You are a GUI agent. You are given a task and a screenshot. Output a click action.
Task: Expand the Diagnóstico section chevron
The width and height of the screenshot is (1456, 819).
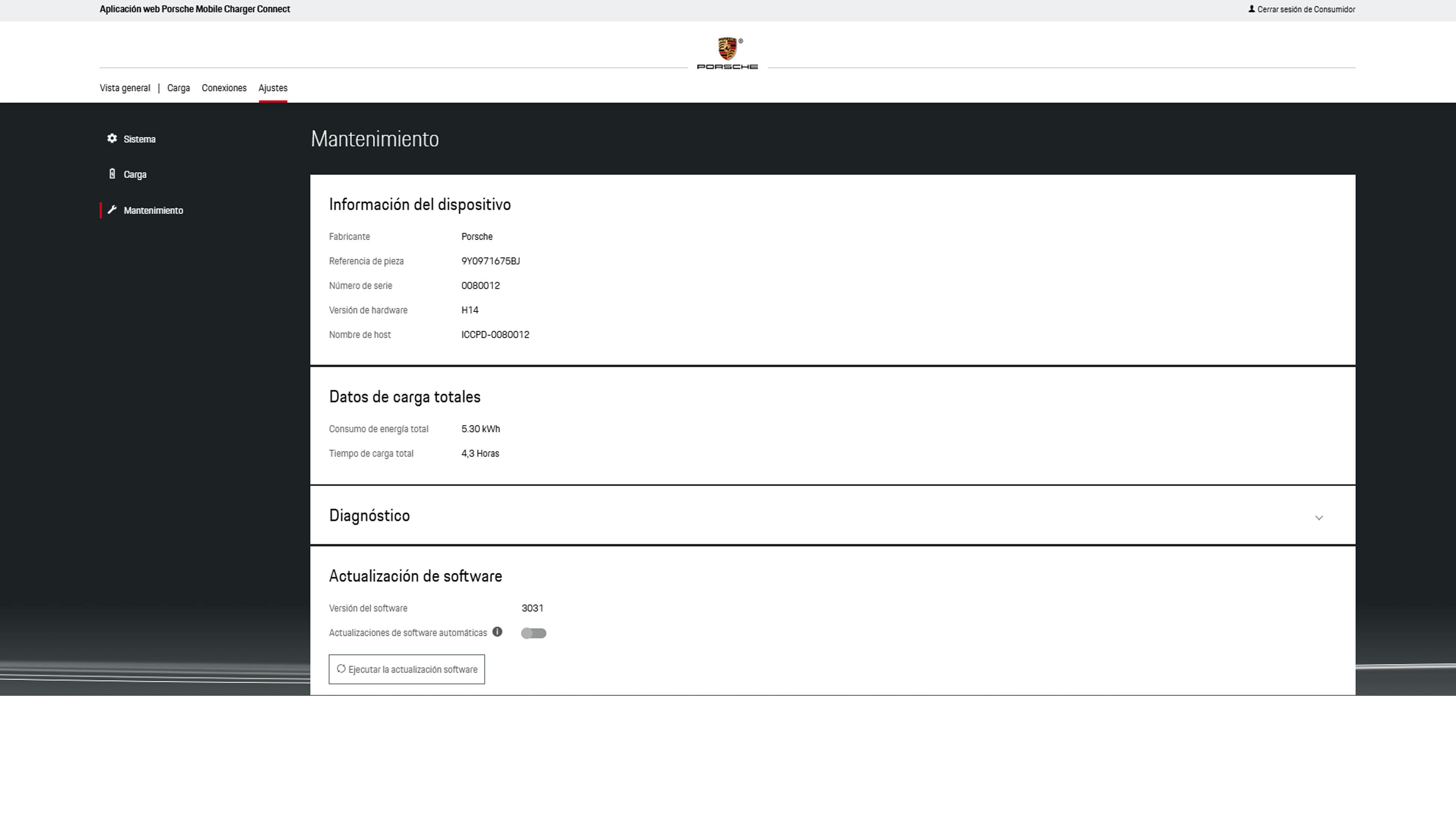click(1319, 518)
